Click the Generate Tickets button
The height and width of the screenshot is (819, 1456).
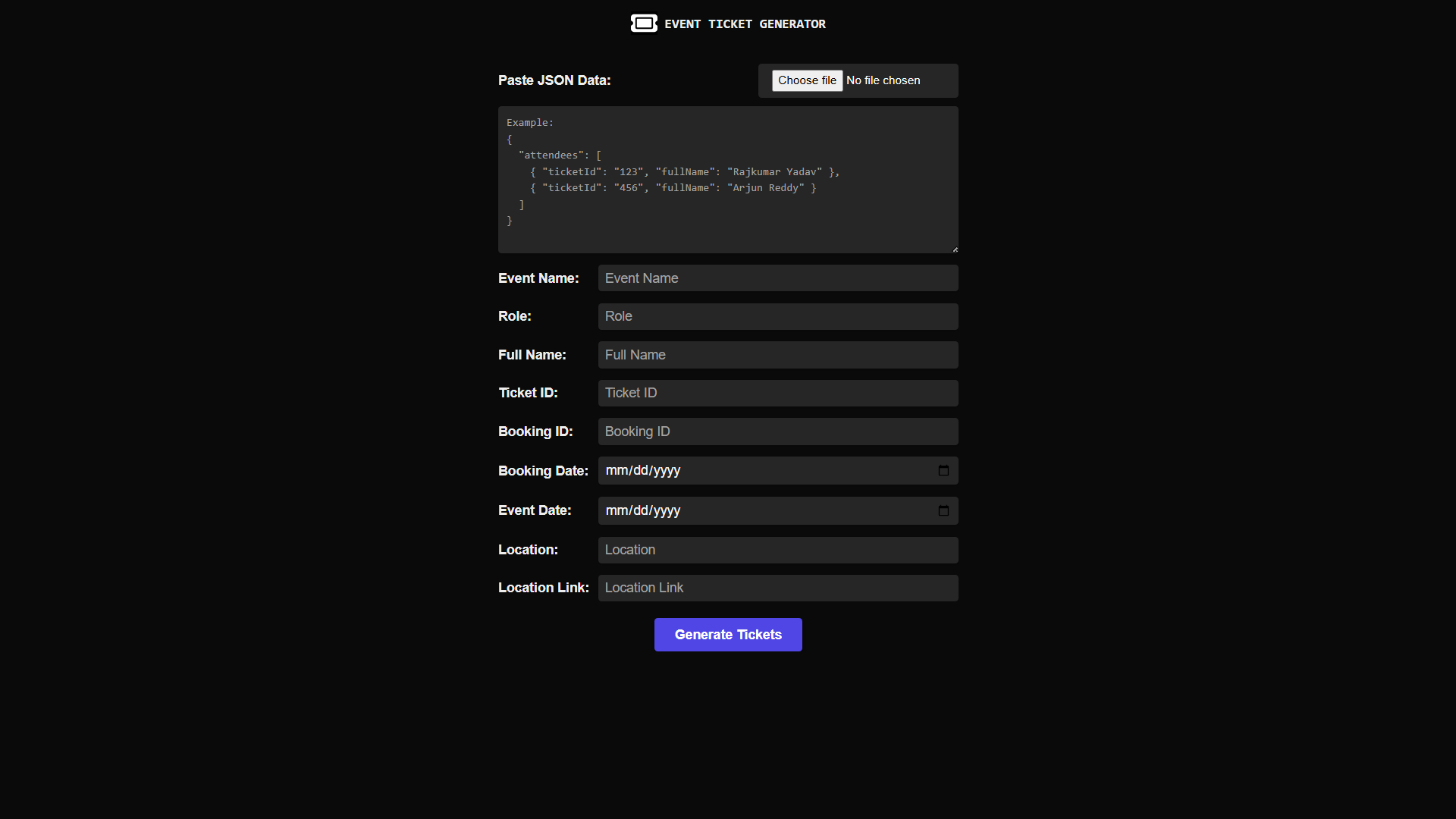point(727,635)
